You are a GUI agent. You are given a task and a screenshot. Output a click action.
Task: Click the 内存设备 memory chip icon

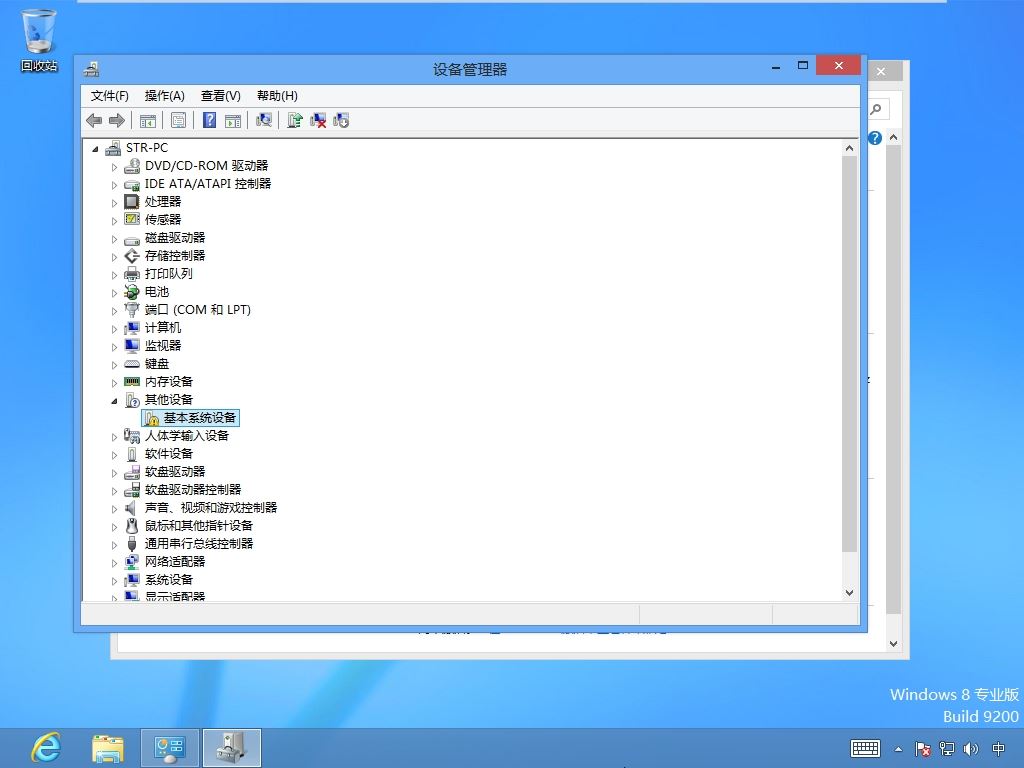pos(132,381)
